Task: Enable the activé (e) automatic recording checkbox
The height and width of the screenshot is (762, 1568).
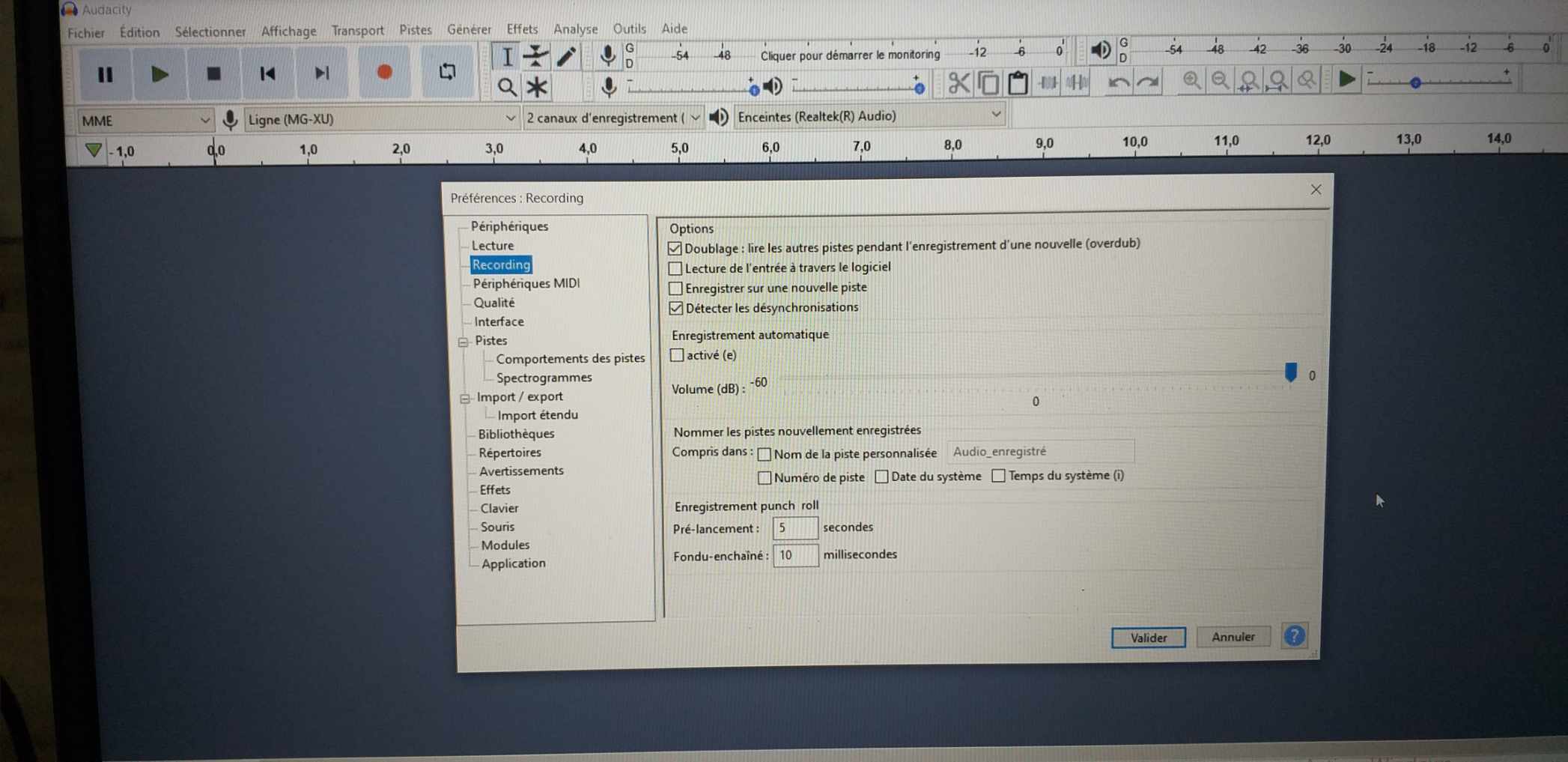Action: click(677, 355)
